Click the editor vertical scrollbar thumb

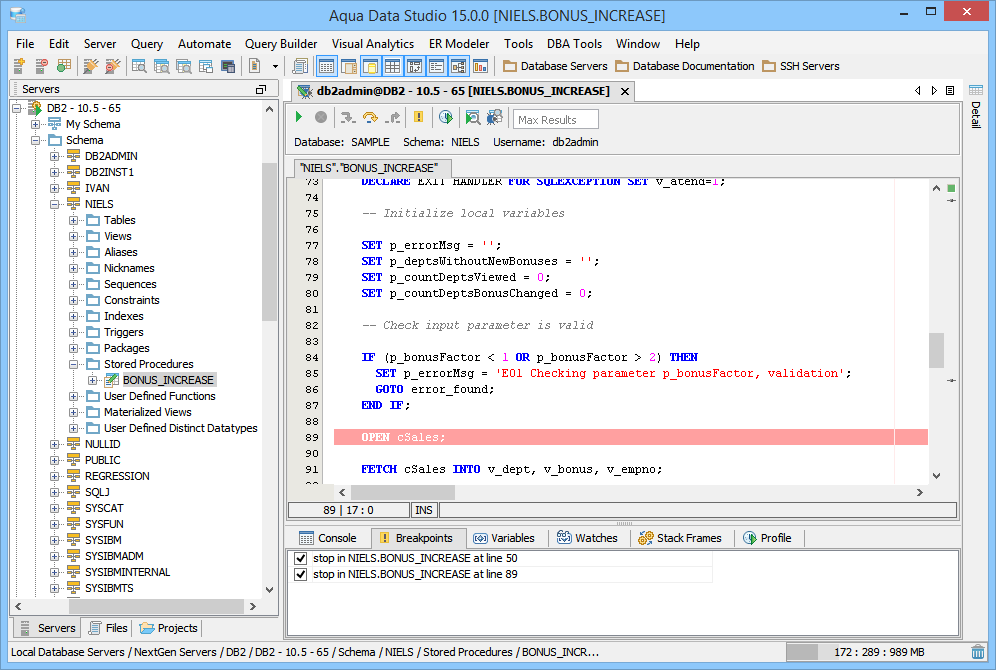[x=936, y=350]
